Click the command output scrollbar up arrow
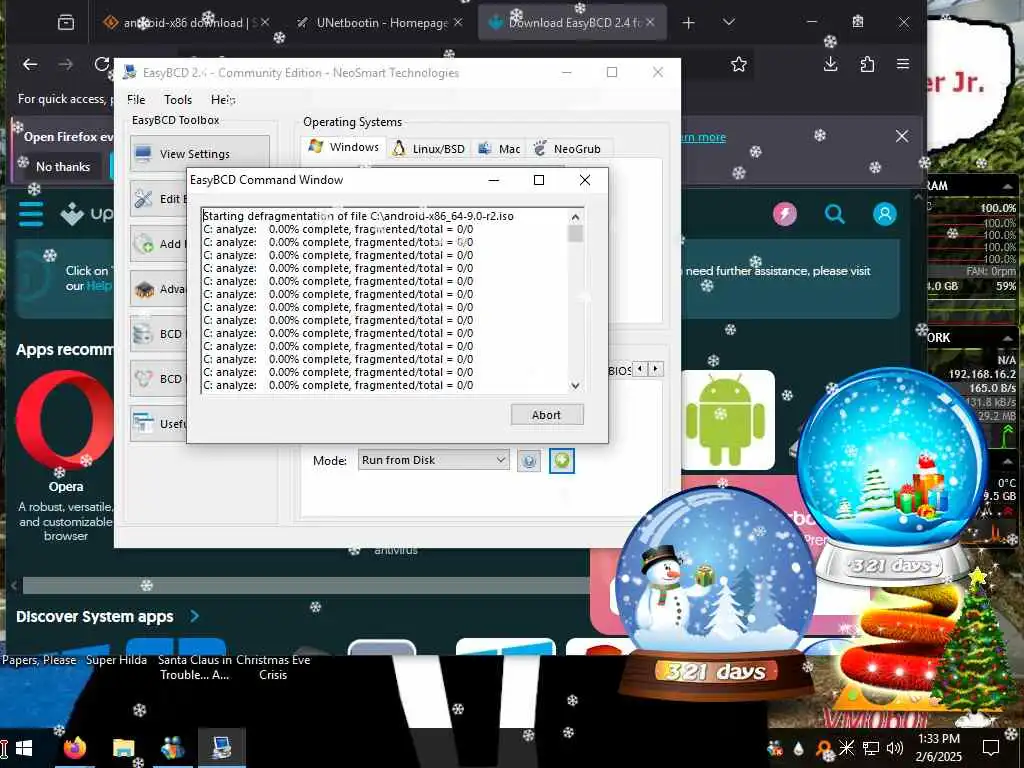The width and height of the screenshot is (1024, 768). 575,217
